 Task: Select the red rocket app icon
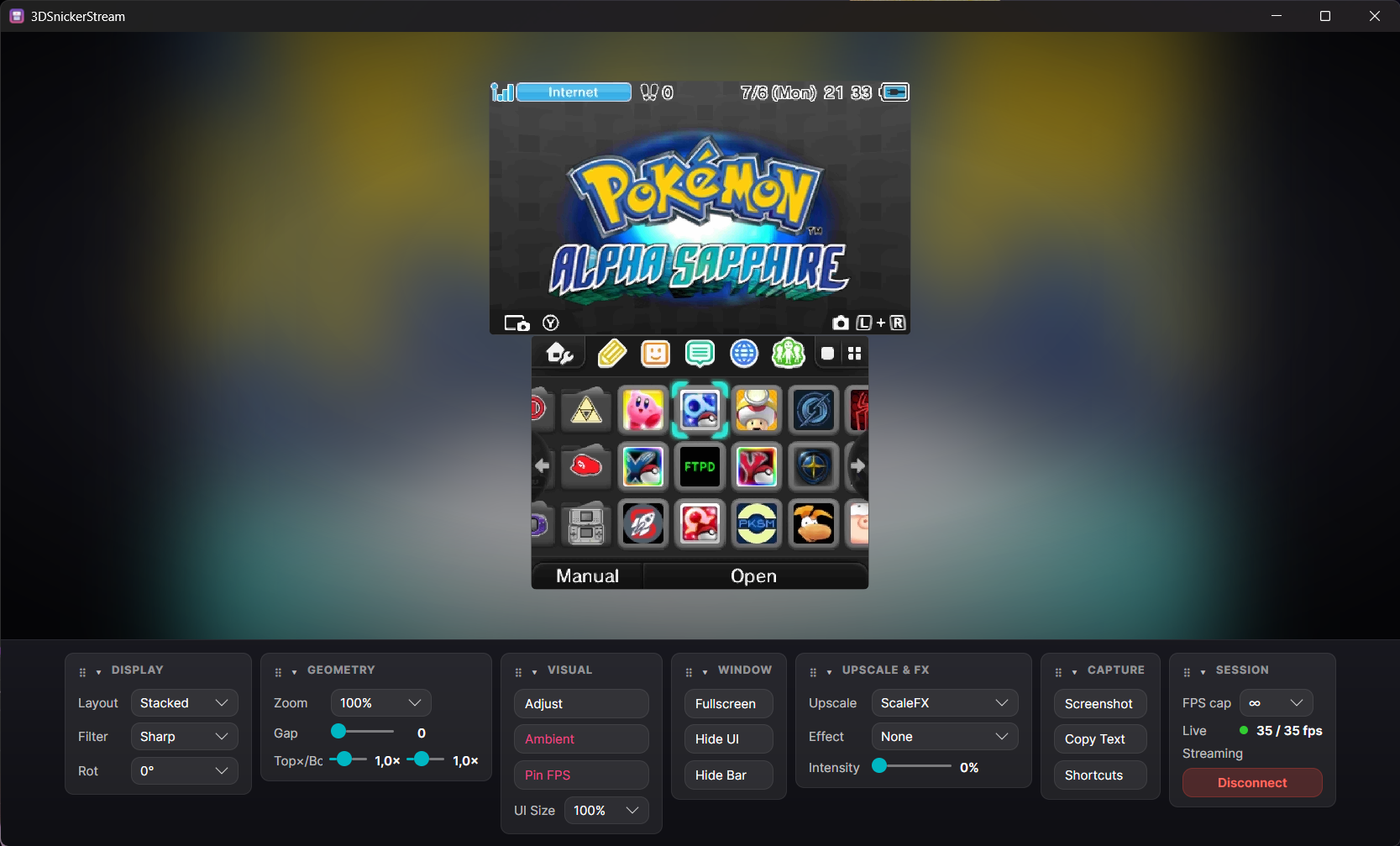pyautogui.click(x=643, y=523)
